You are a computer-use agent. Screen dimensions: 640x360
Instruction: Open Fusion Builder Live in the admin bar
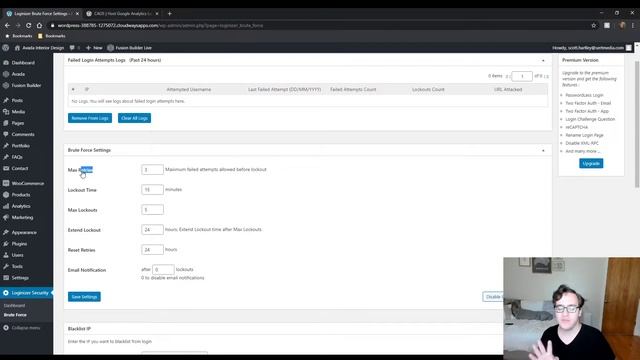pos(129,48)
